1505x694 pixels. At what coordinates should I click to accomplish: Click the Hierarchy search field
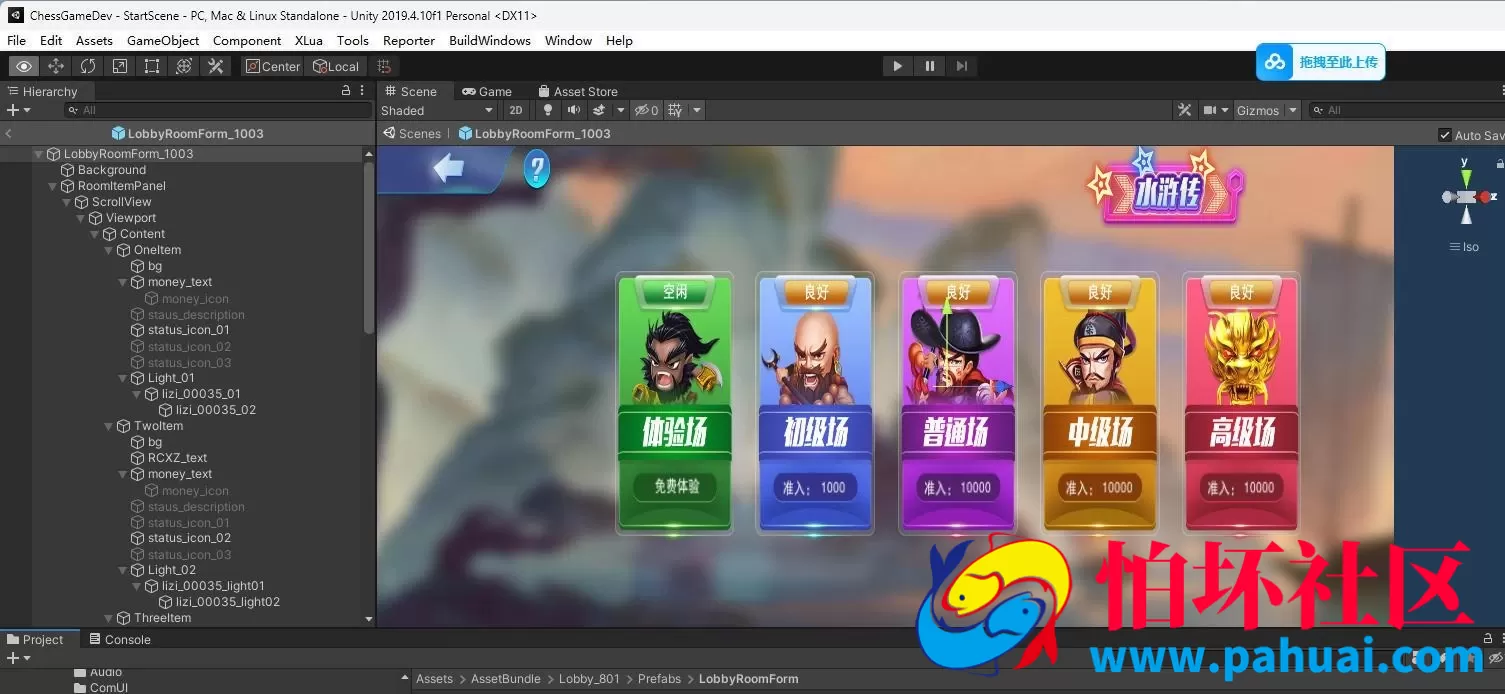(x=217, y=110)
